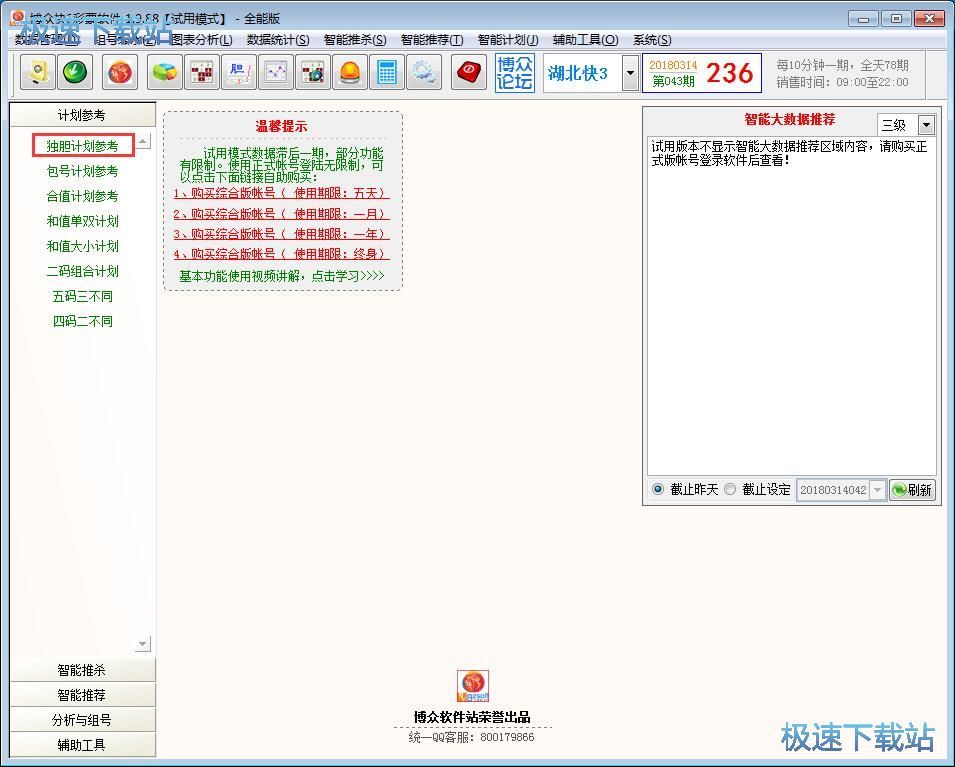Image resolution: width=955 pixels, height=767 pixels.
Task: Expand the 智能推杀 sidebar section
Action: click(82, 670)
